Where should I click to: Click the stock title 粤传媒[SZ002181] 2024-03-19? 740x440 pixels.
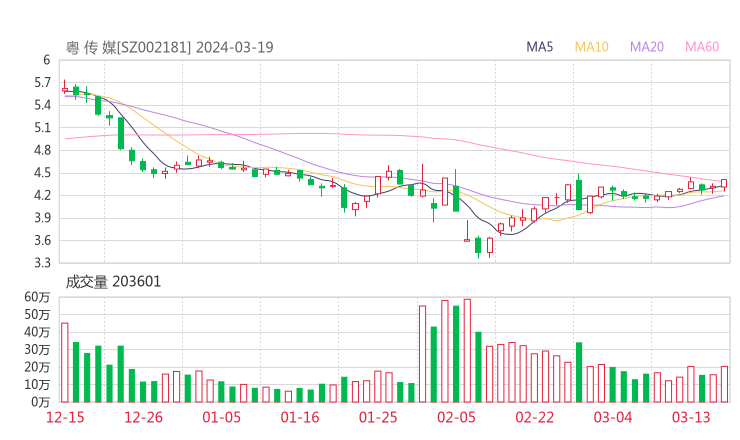click(x=169, y=47)
